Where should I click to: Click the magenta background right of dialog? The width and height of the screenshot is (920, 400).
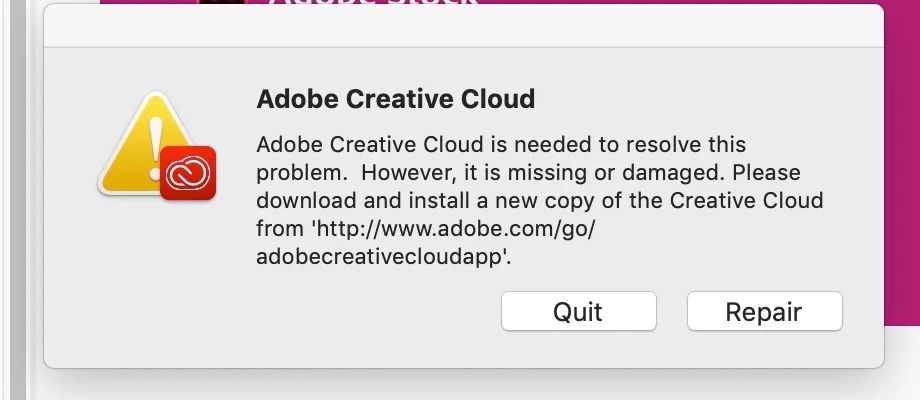coord(902,150)
